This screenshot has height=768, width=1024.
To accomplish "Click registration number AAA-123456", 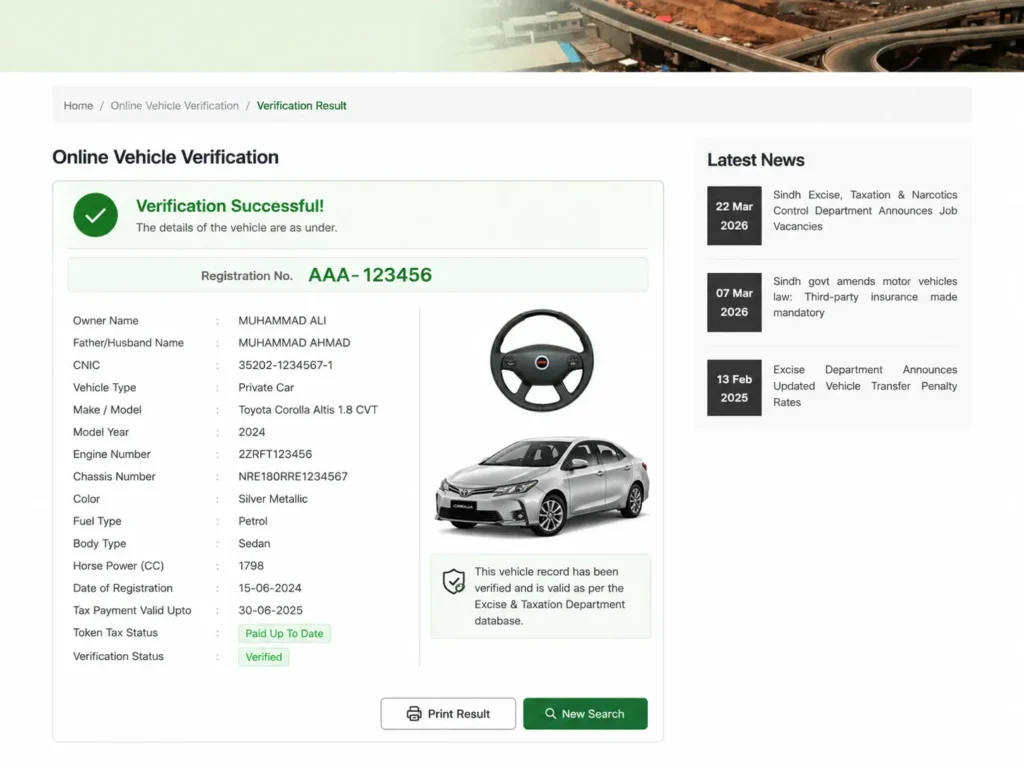I will click(x=370, y=274).
